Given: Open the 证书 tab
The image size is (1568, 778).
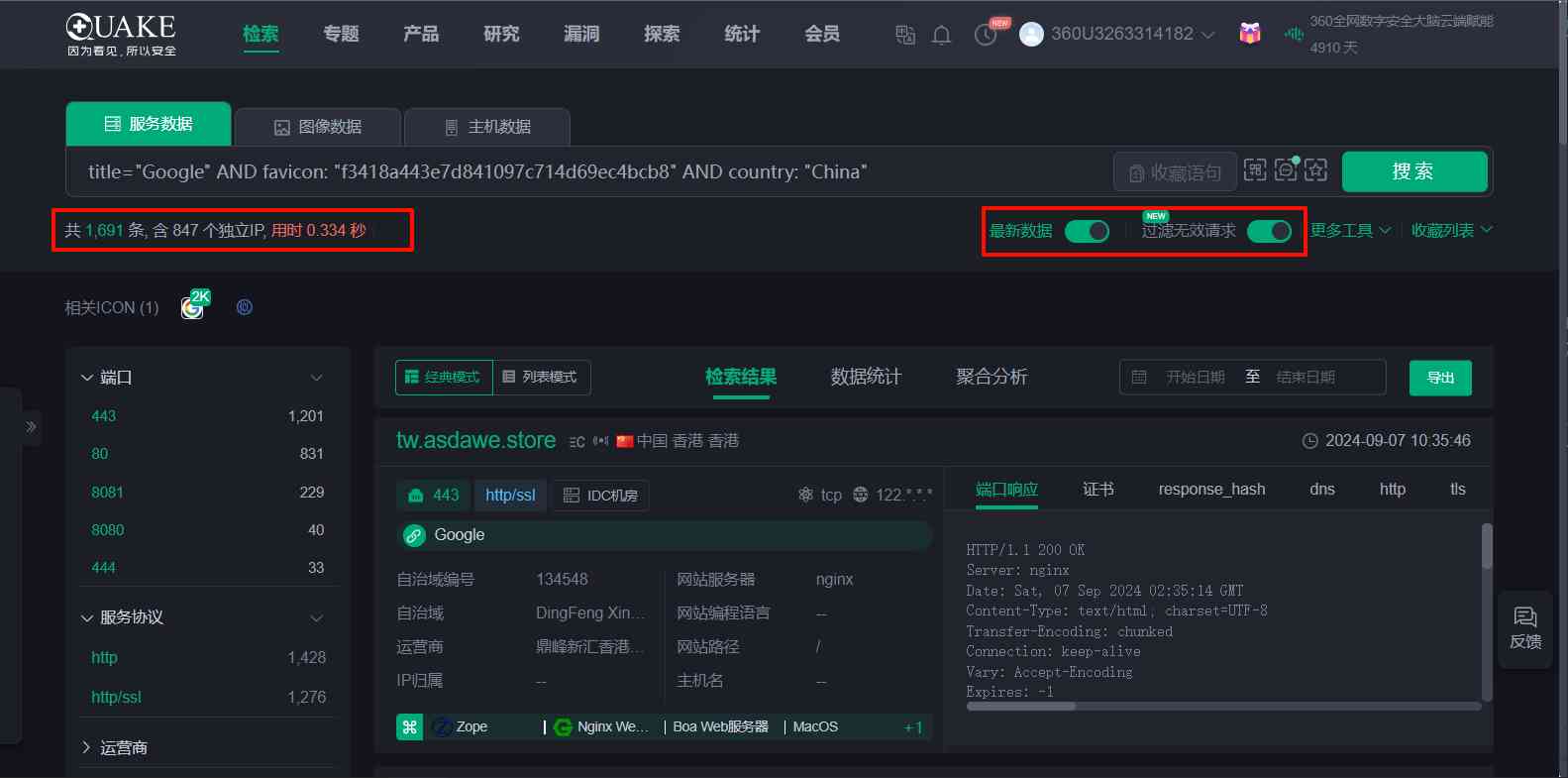Looking at the screenshot, I should pyautogui.click(x=1098, y=489).
